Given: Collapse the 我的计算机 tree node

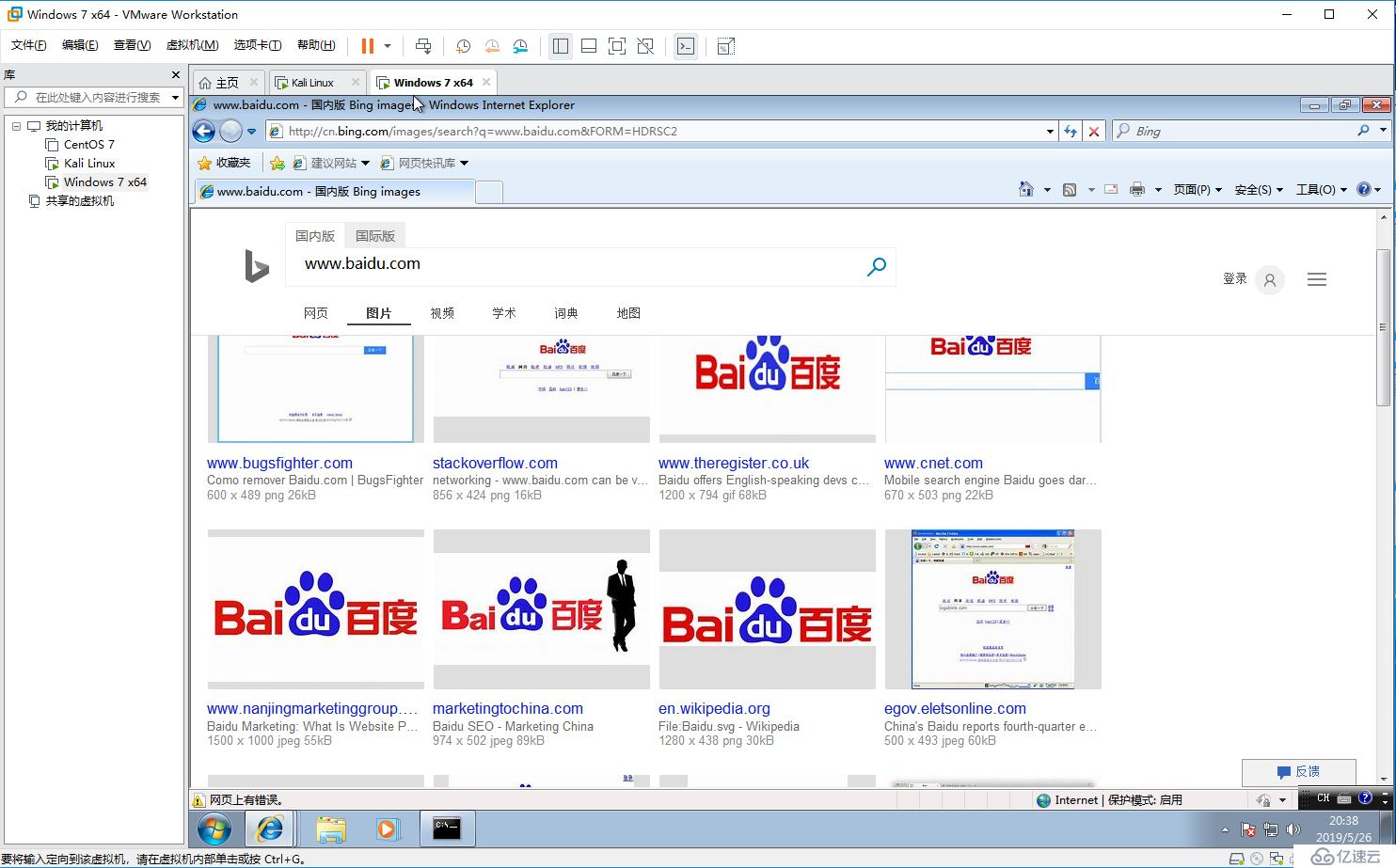Looking at the screenshot, I should [16, 125].
